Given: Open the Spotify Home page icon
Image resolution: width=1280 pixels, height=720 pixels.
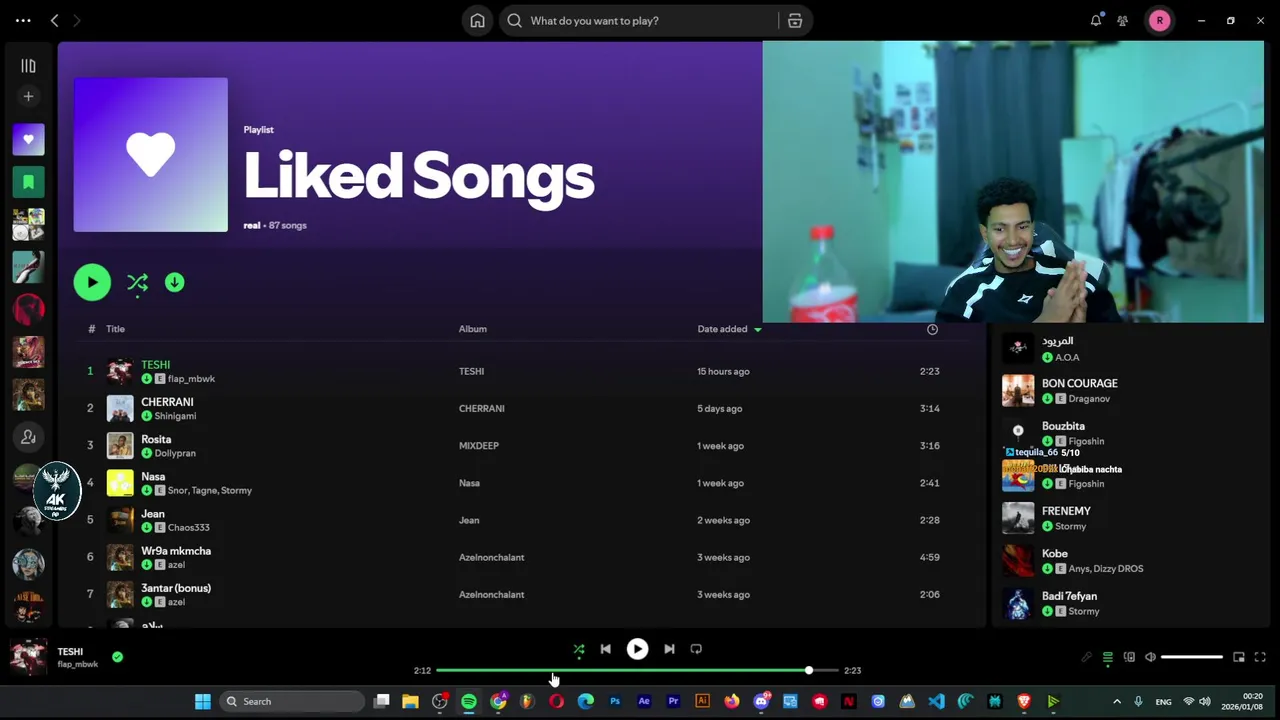Looking at the screenshot, I should 478,21.
